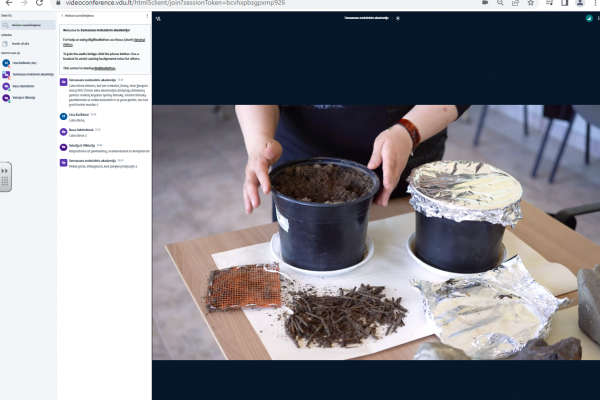The width and height of the screenshot is (600, 400).
Task: Click the blue avatar of first user
Action: click(x=6, y=63)
